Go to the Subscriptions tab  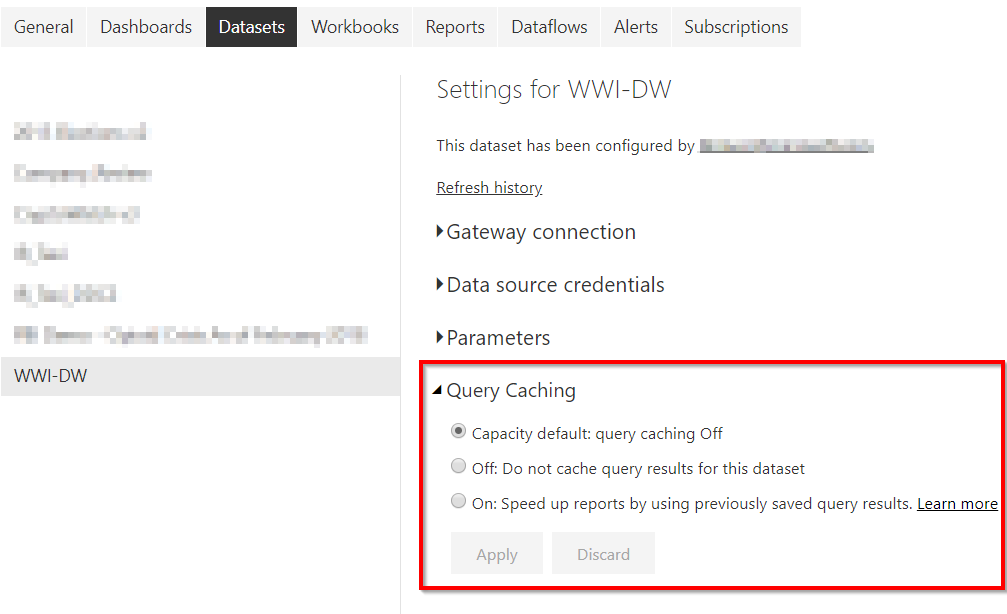[736, 27]
